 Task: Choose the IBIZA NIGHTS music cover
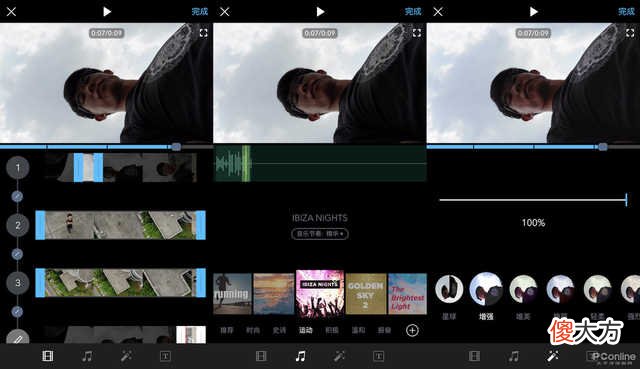[x=320, y=293]
